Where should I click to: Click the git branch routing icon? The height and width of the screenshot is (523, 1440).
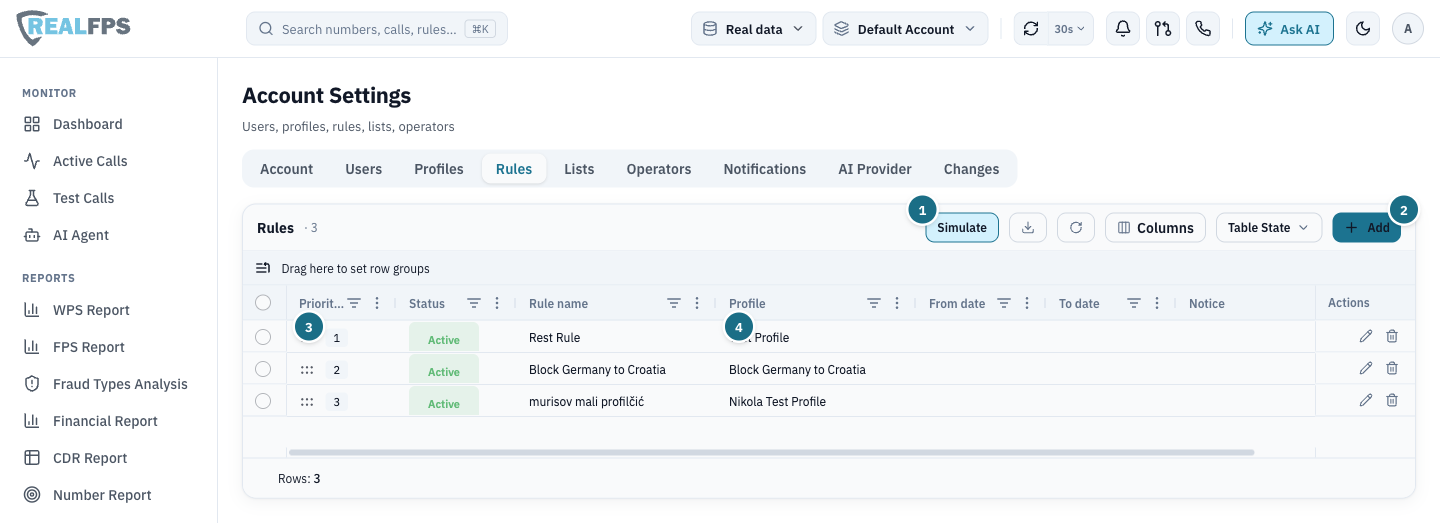click(1163, 29)
